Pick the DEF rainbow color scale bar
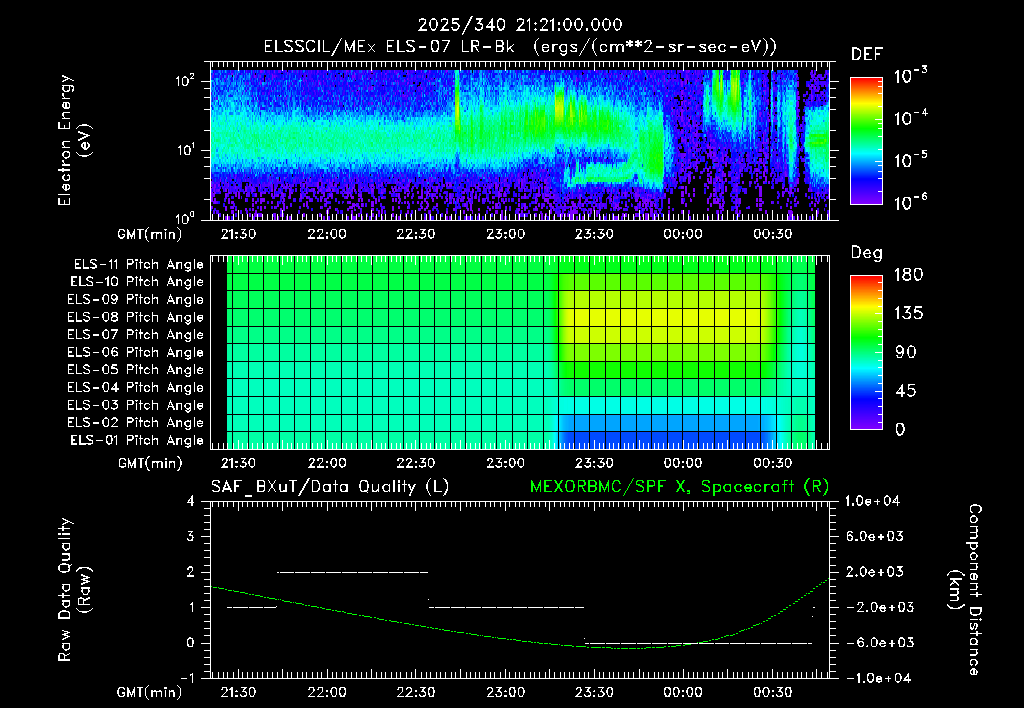 (866, 140)
